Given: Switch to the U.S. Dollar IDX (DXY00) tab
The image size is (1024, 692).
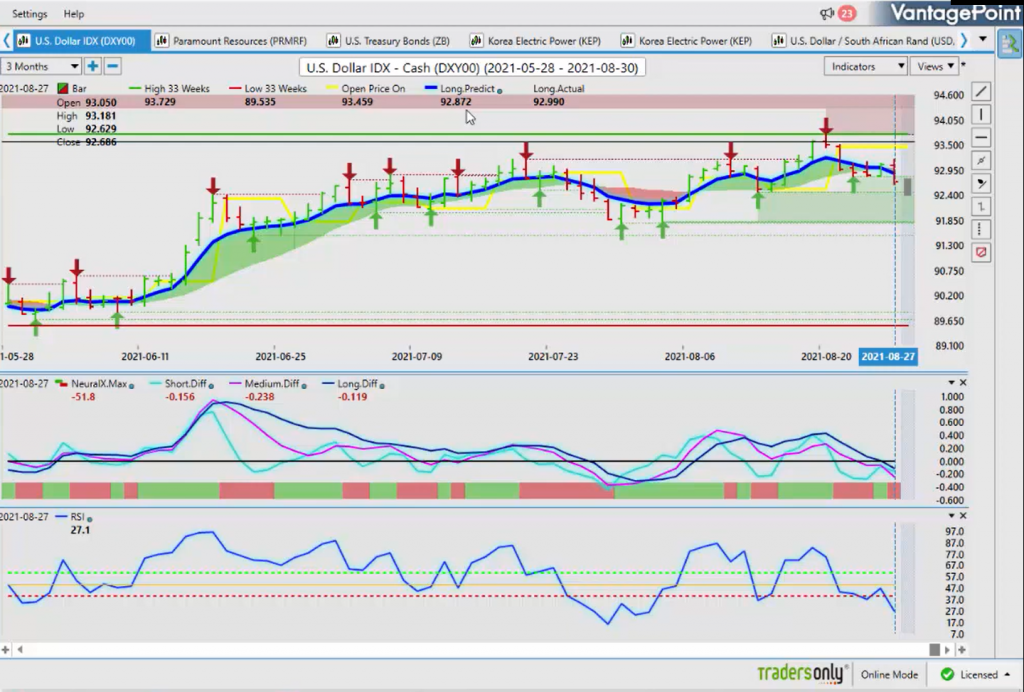Looking at the screenshot, I should tap(81, 40).
